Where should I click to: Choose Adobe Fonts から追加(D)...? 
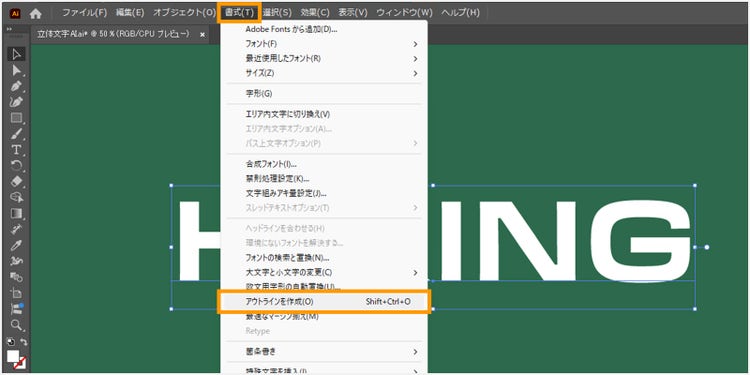click(324, 29)
